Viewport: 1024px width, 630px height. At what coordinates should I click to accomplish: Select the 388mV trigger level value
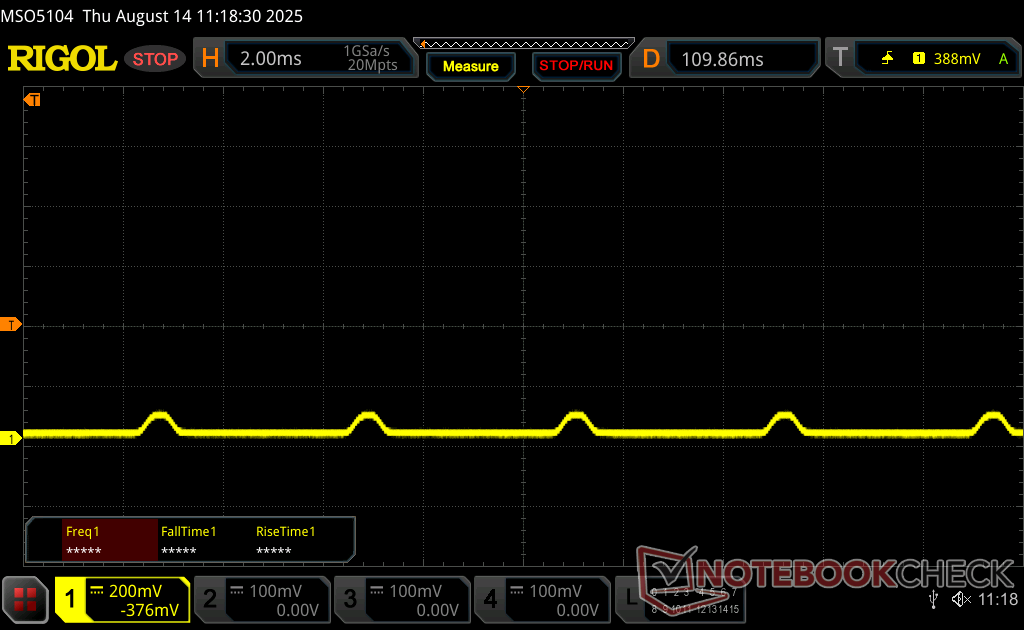tap(957, 59)
